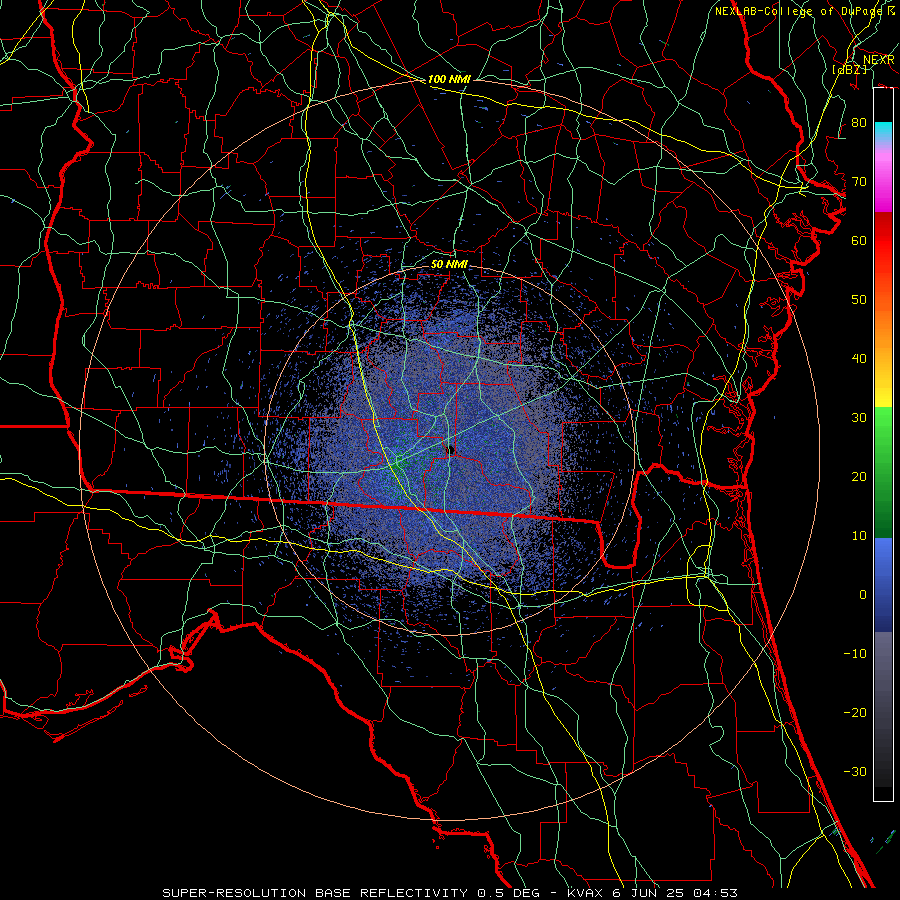Viewport: 900px width, 900px height.
Task: Click the -10 value on the color scale
Action: (855, 654)
